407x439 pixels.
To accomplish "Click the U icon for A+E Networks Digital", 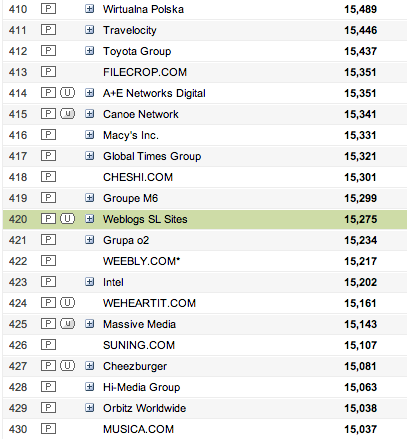I will point(67,93).
